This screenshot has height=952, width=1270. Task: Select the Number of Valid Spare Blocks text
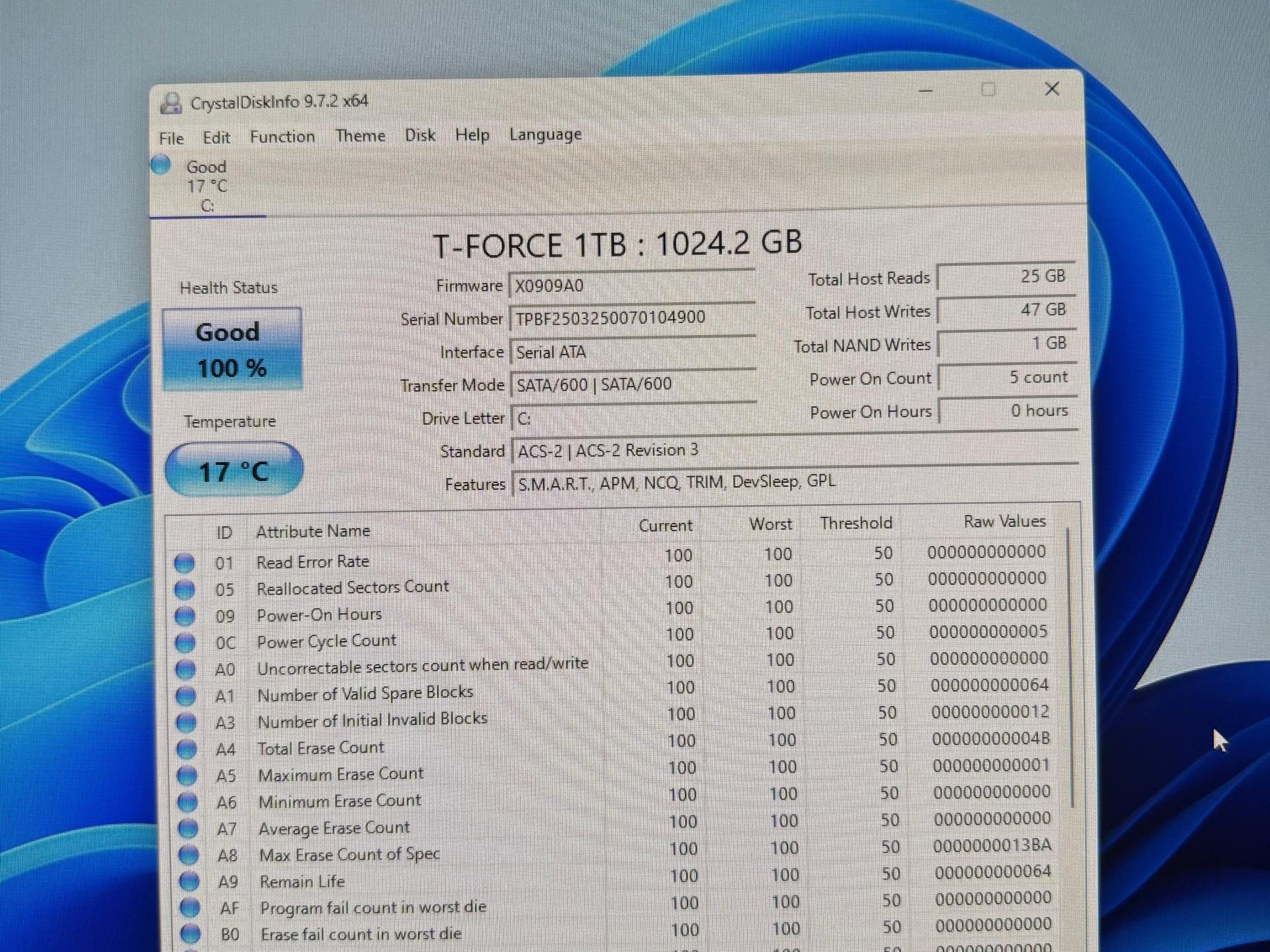(x=365, y=694)
